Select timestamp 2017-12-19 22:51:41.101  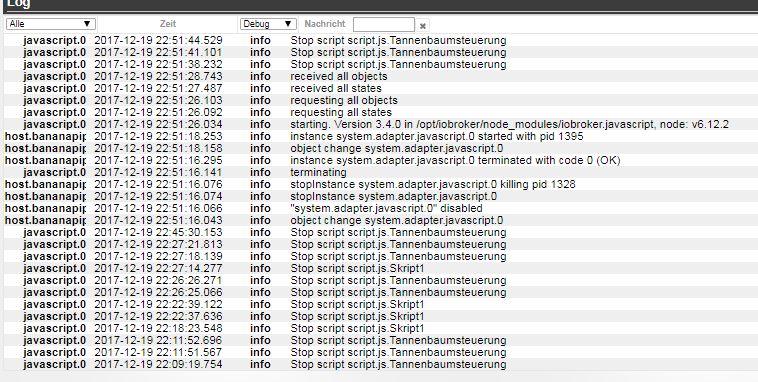point(158,52)
